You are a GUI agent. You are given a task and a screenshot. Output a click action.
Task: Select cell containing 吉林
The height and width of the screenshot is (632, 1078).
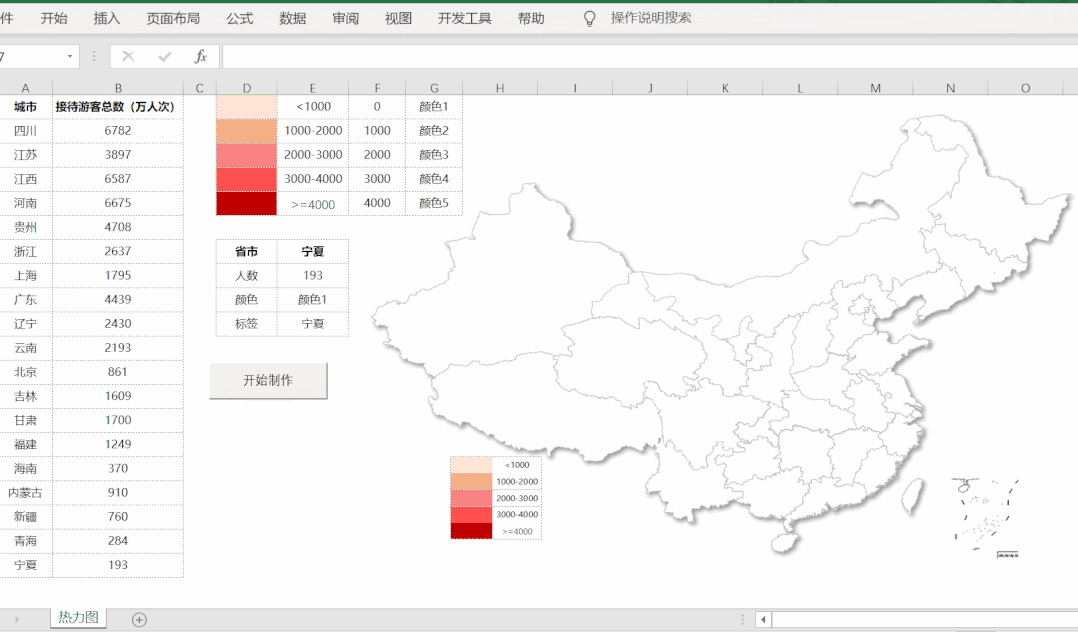[25, 396]
